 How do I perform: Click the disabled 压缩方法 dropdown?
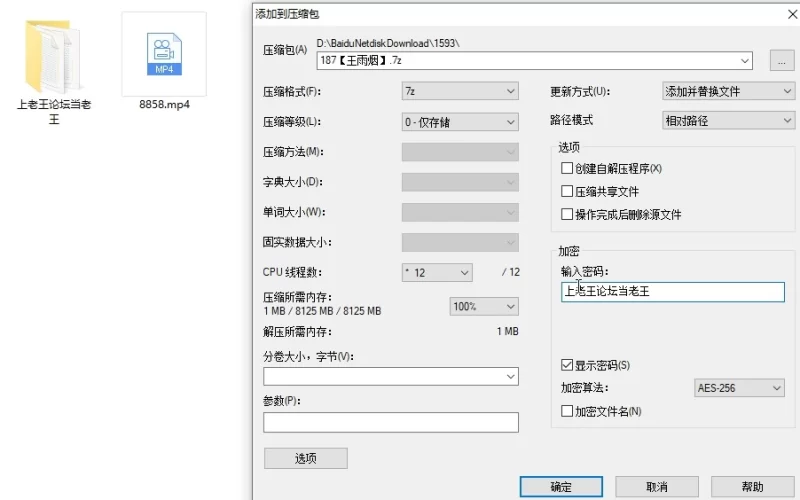460,152
